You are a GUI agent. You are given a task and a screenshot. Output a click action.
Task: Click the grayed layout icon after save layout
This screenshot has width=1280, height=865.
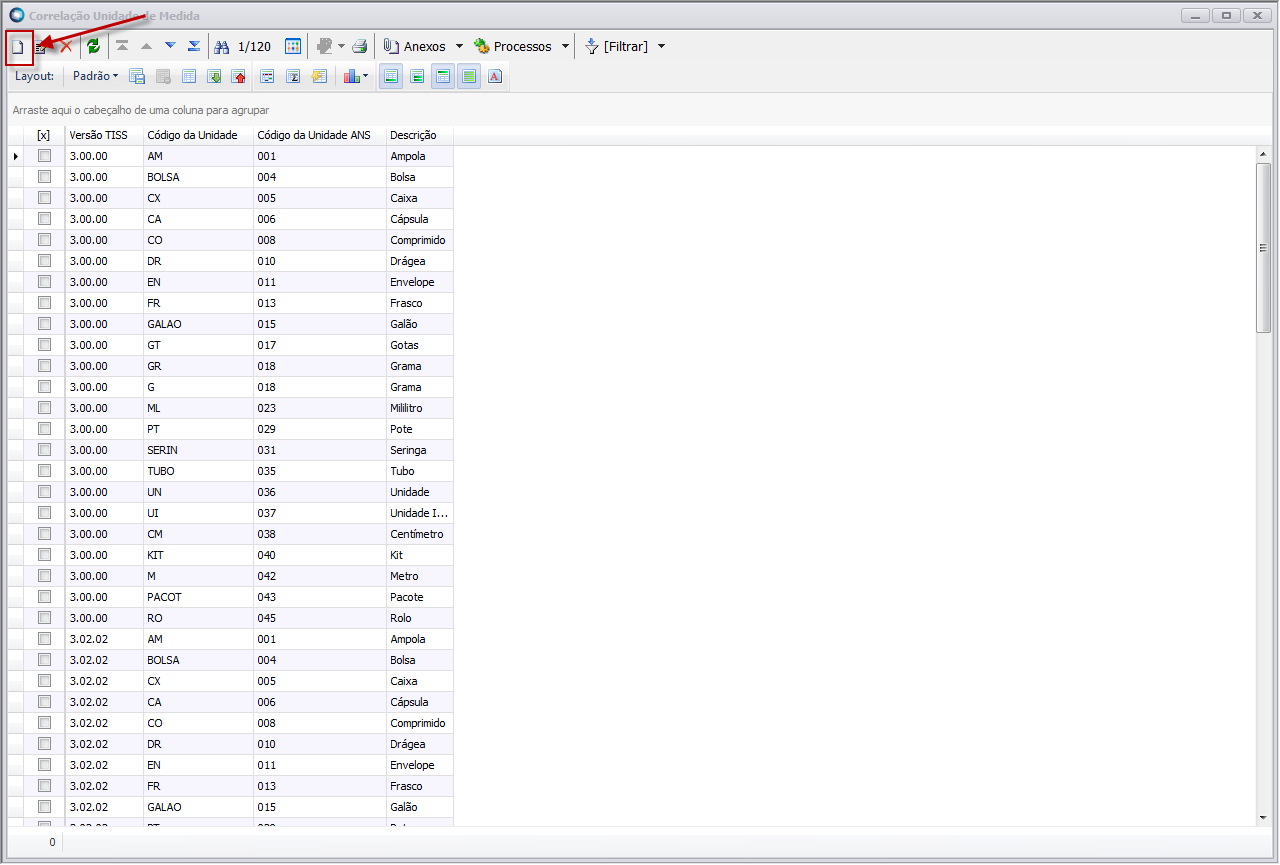tap(163, 76)
